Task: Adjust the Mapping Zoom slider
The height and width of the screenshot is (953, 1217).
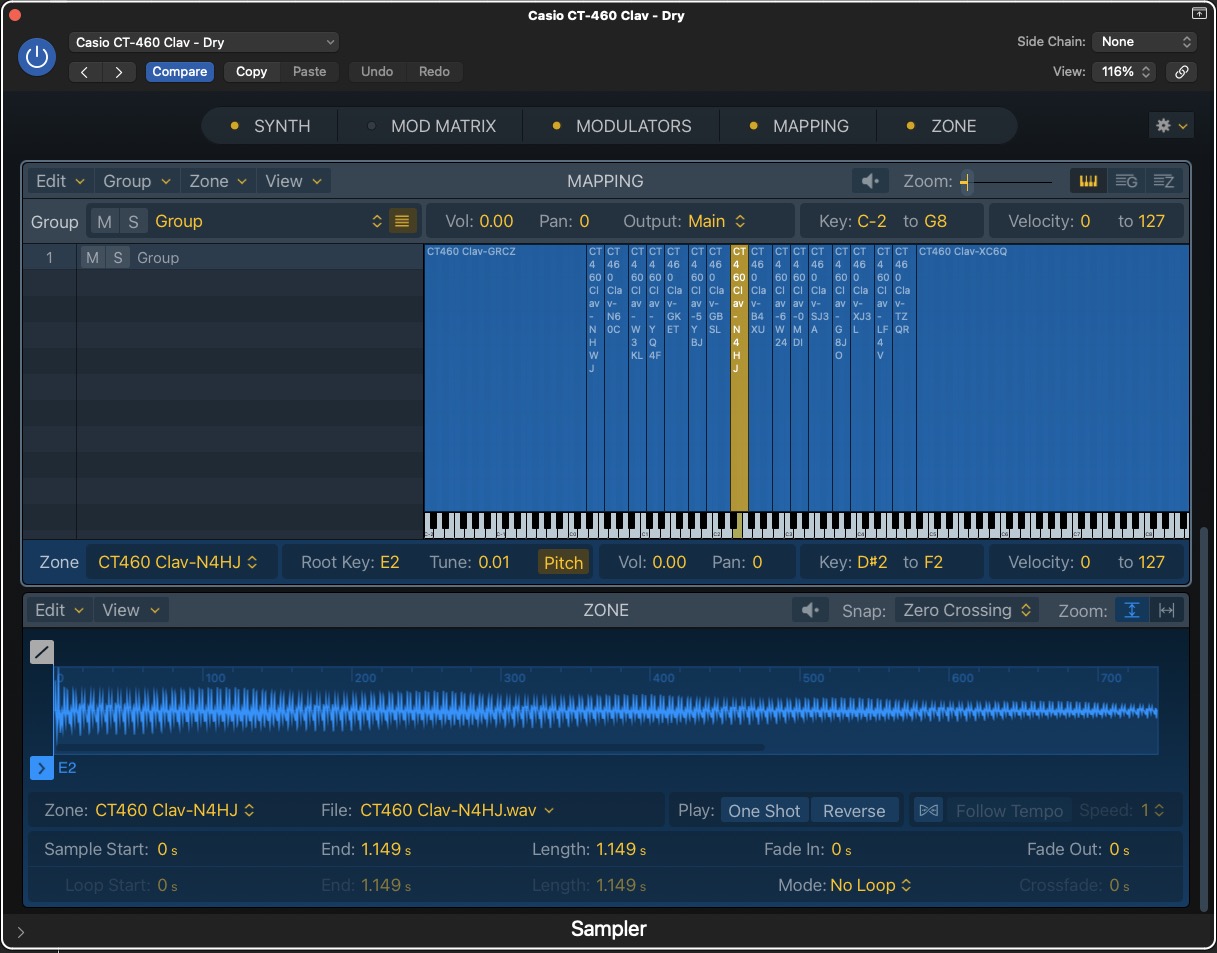Action: tap(1006, 182)
